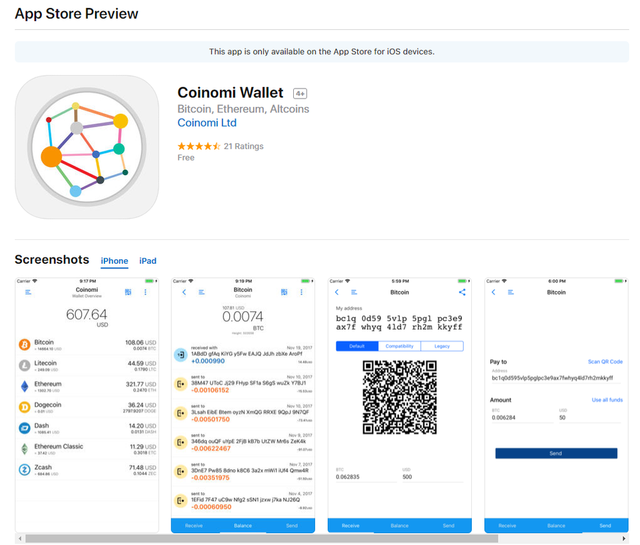Click the hamburger menu in wallet overview screenshot

(x=28, y=292)
